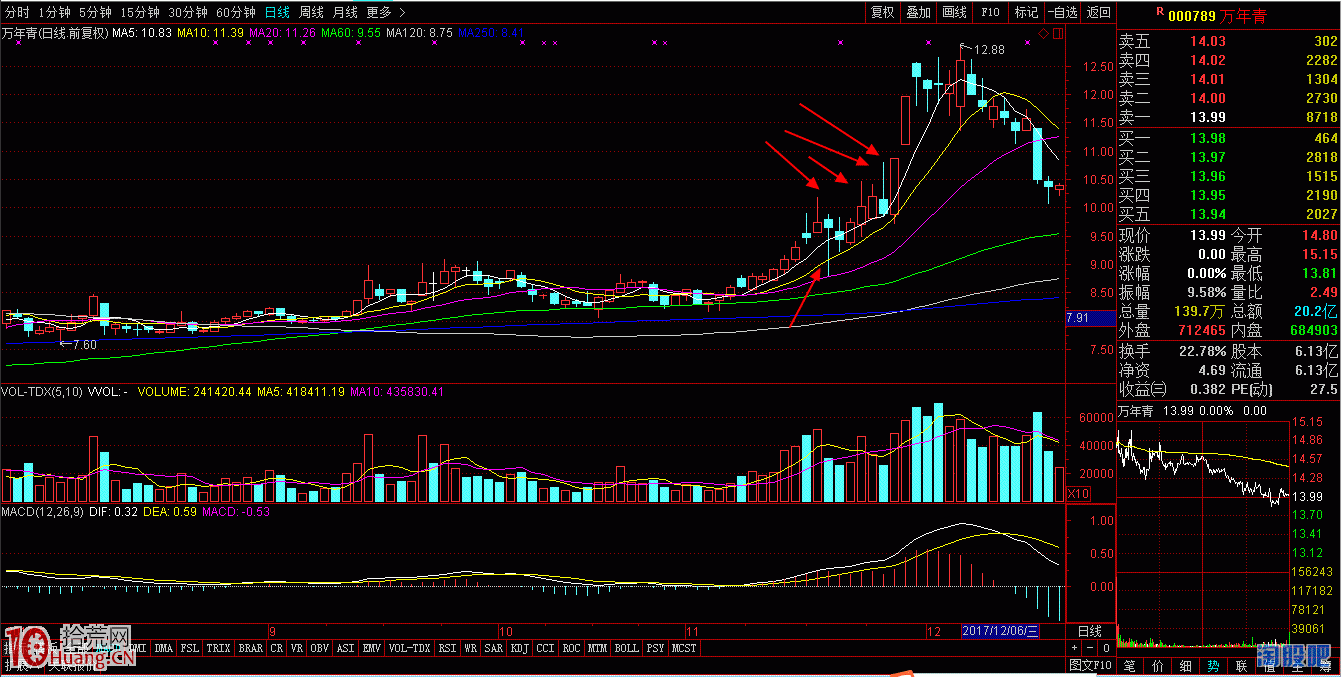Click the MA5: 10.83 legend label
Image resolution: width=1342 pixels, height=677 pixels.
(x=142, y=33)
